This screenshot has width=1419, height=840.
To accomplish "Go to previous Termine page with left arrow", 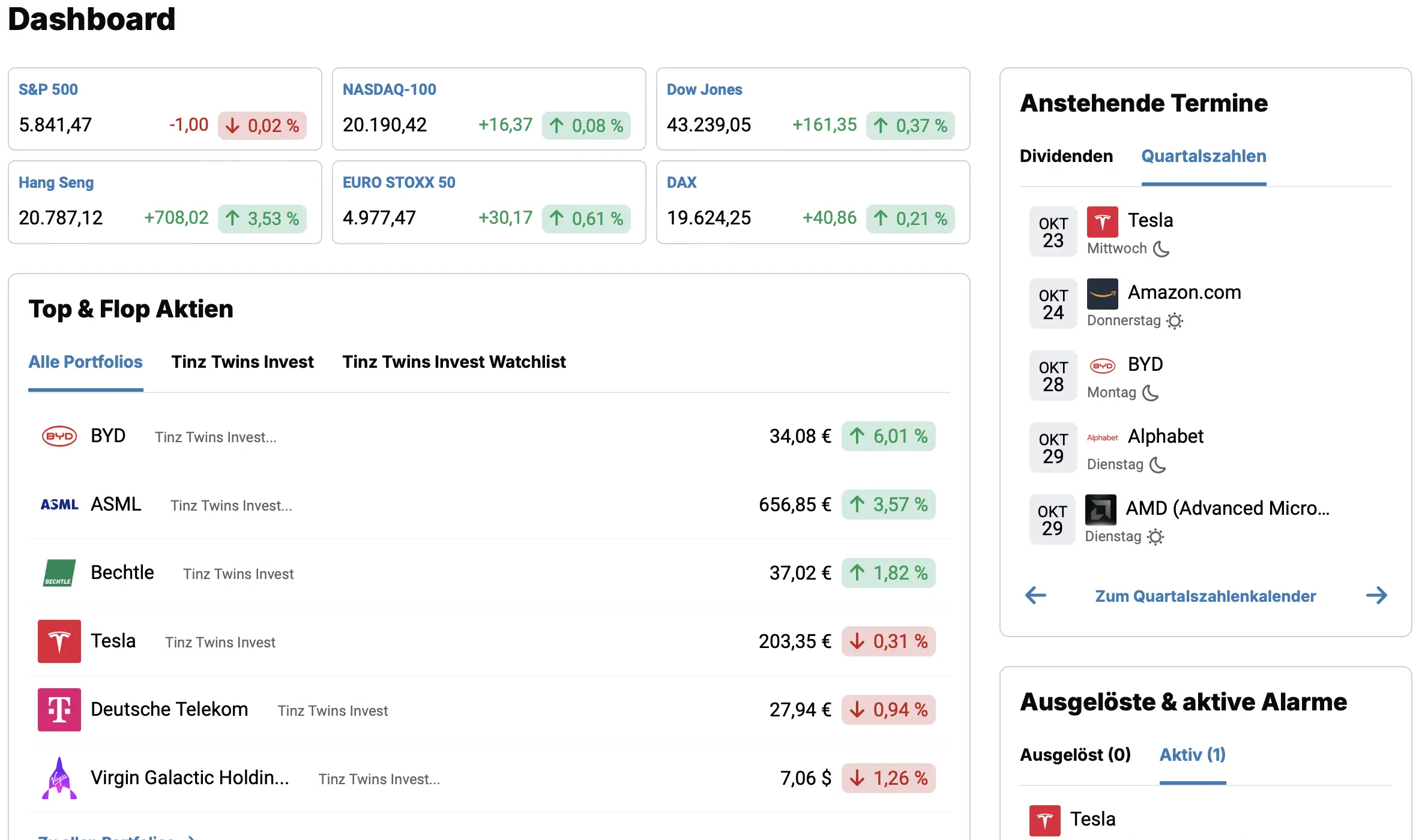I will click(x=1035, y=595).
